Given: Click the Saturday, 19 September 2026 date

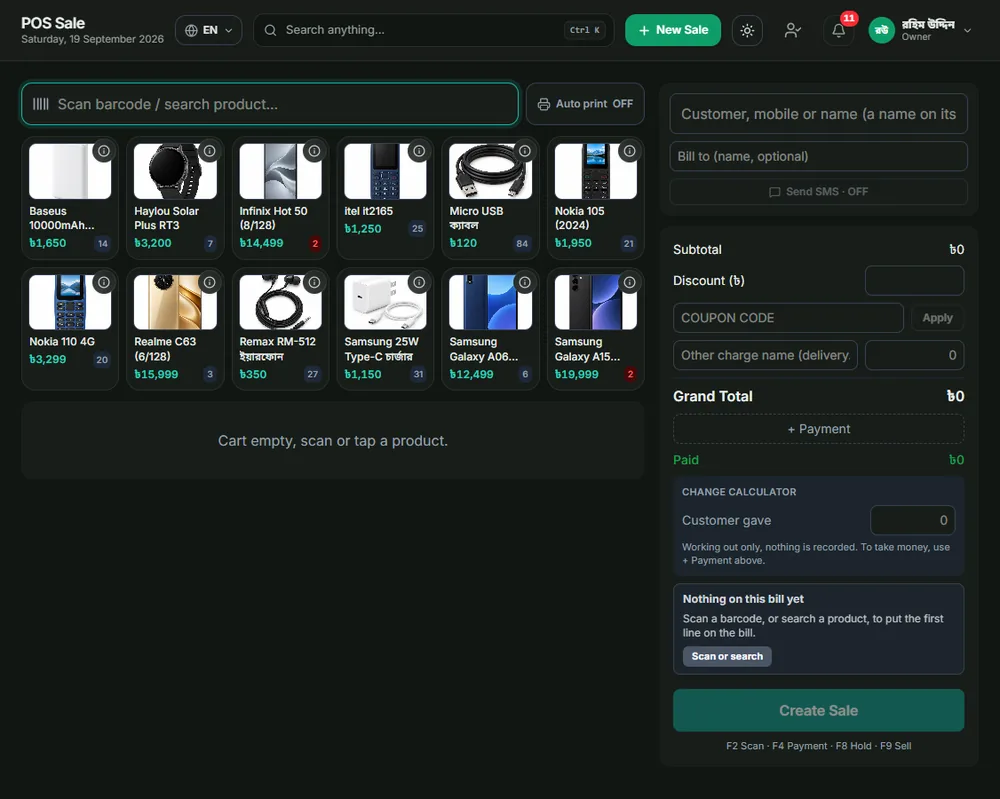Looking at the screenshot, I should point(92,39).
